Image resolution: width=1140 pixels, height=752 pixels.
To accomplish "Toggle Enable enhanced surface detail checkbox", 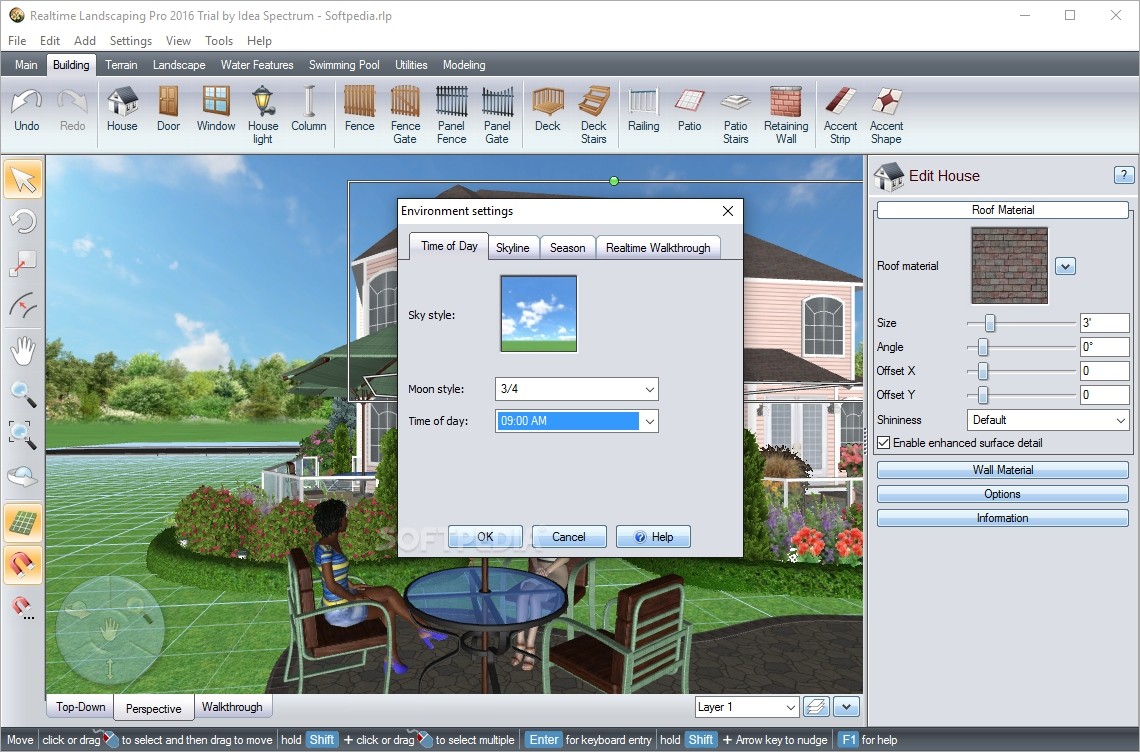I will (x=884, y=443).
